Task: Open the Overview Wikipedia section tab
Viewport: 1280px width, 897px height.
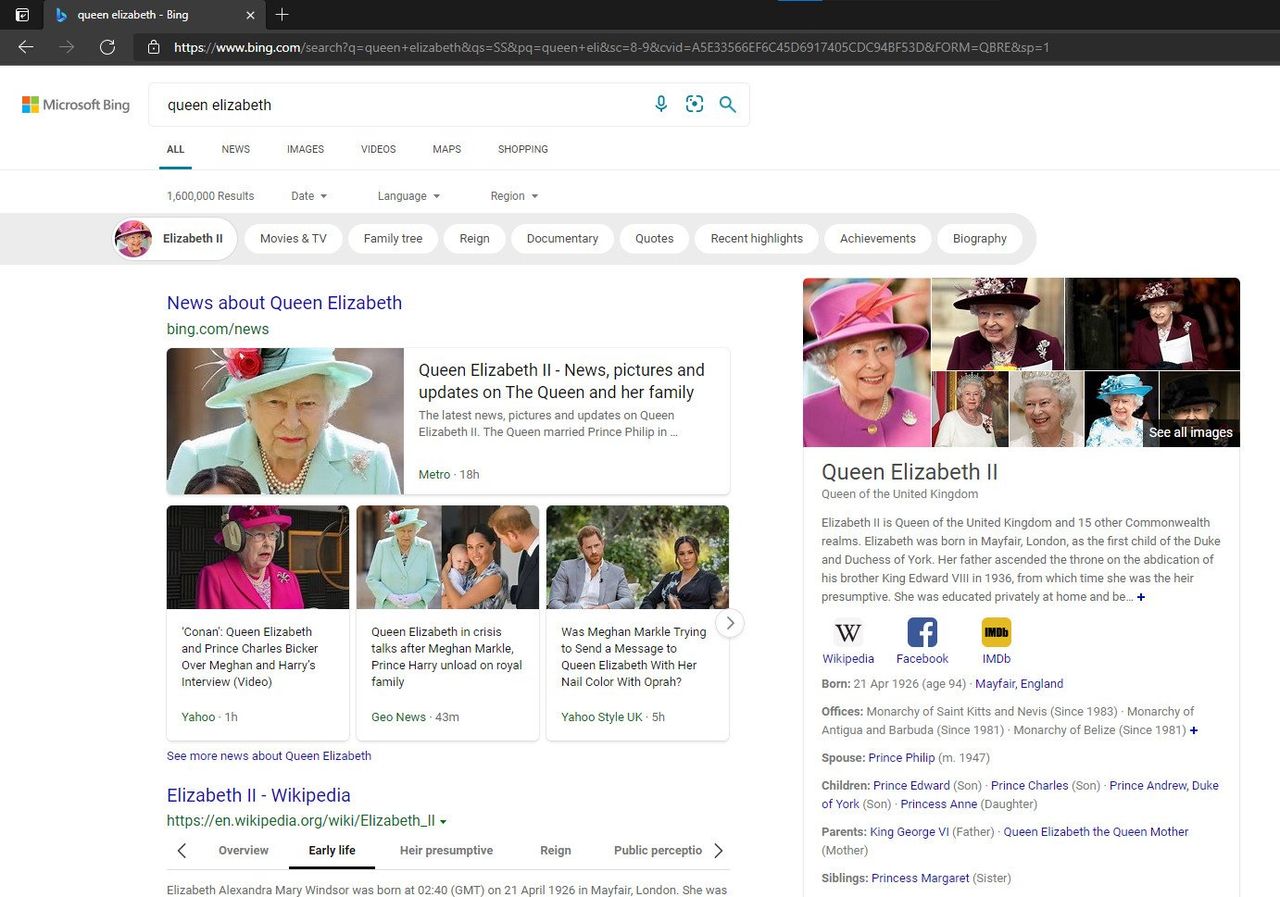Action: coord(243,850)
